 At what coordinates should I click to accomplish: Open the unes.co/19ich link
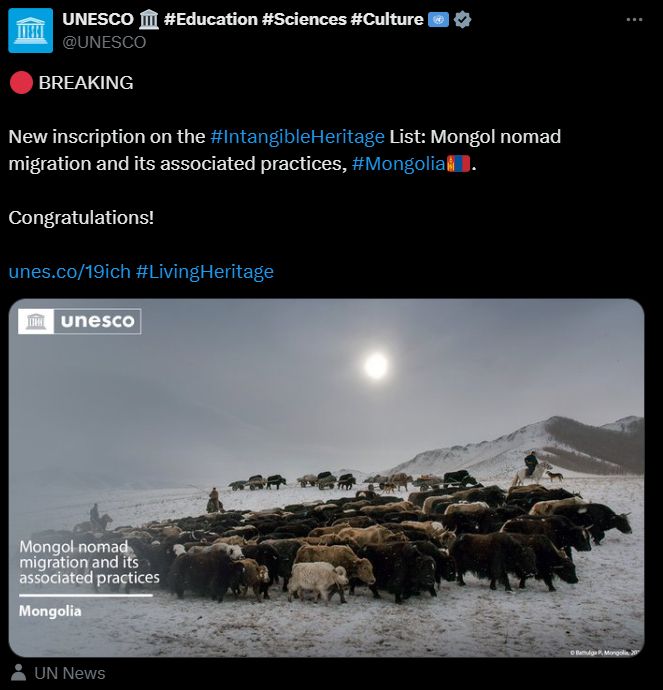coord(69,271)
